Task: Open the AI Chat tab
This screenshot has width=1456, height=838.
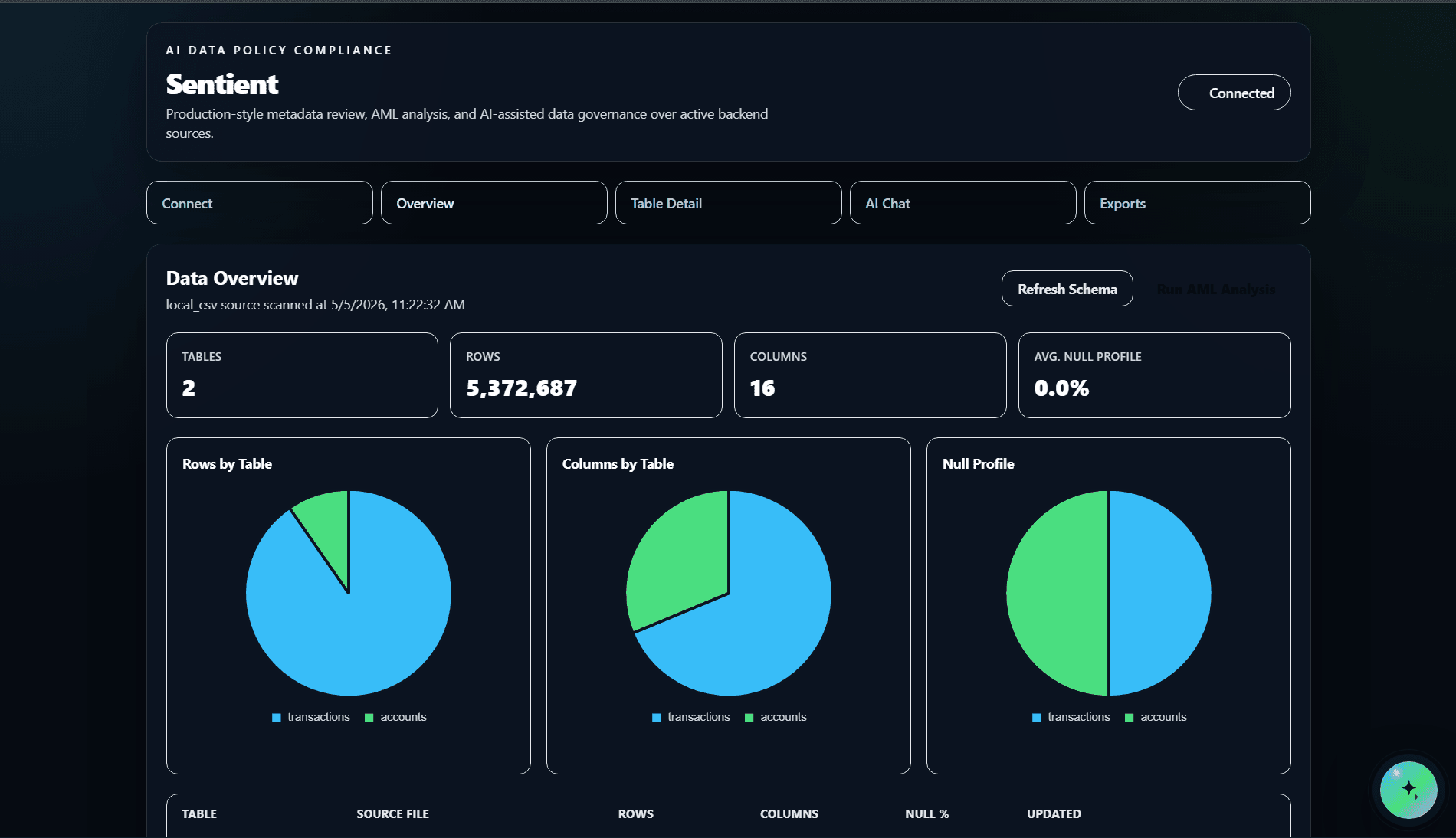Action: click(x=963, y=203)
